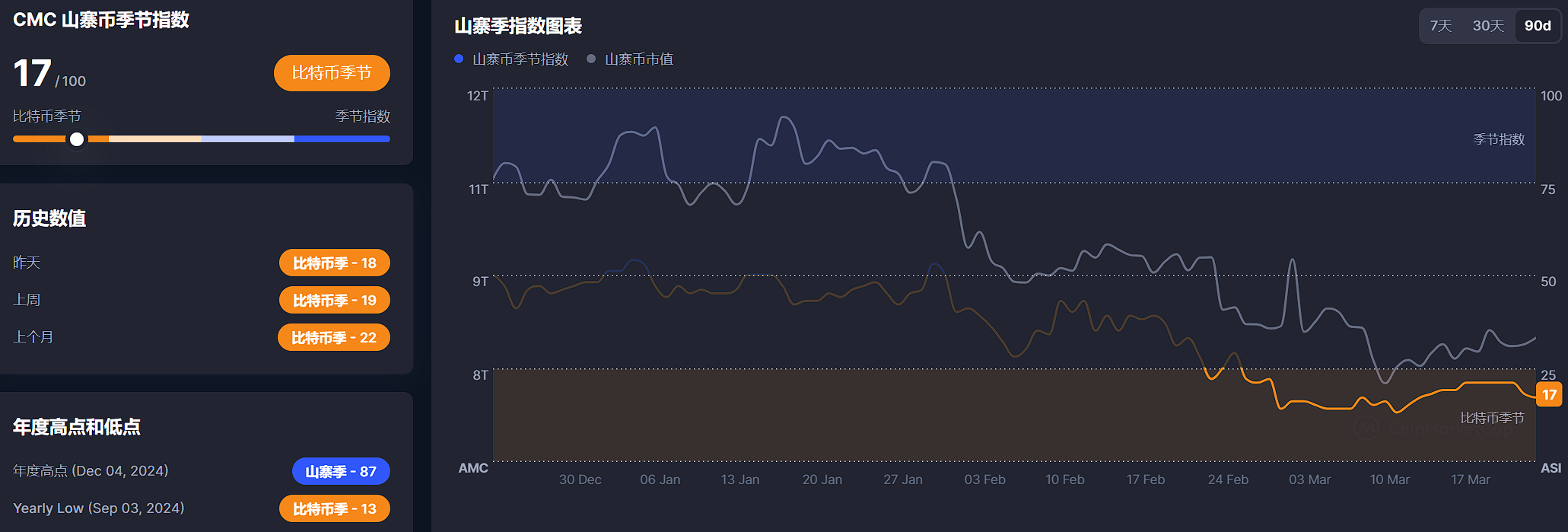1568x532 pixels.
Task: Switch chart range to 30天
Action: coord(1488,26)
